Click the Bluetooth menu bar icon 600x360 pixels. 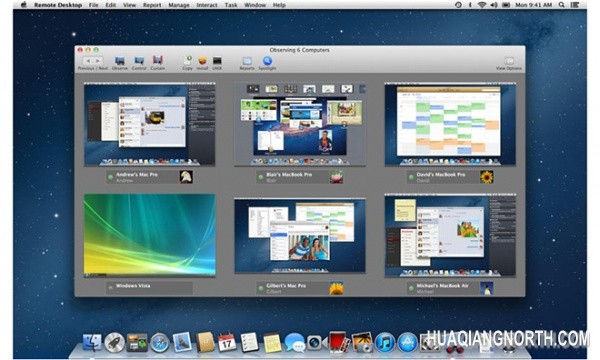(470, 5)
